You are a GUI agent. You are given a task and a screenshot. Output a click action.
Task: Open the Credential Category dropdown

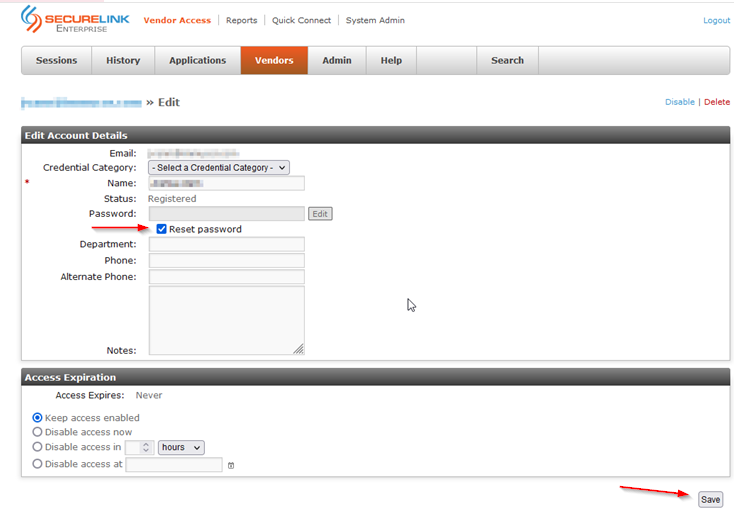pos(219,168)
